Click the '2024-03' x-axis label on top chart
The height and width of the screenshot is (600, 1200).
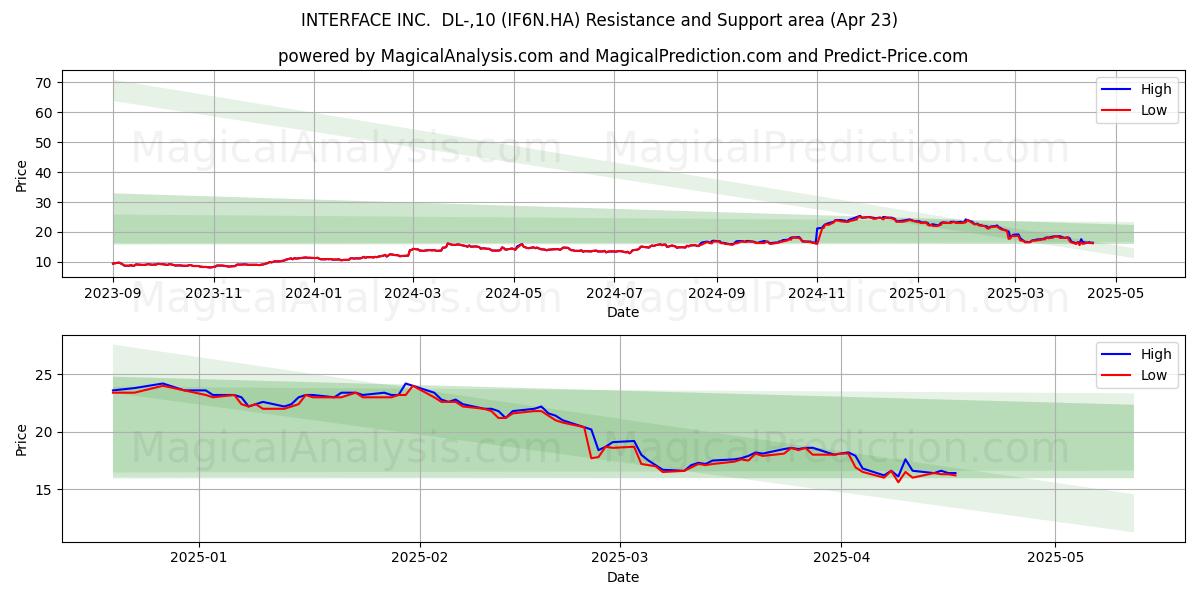click(414, 293)
